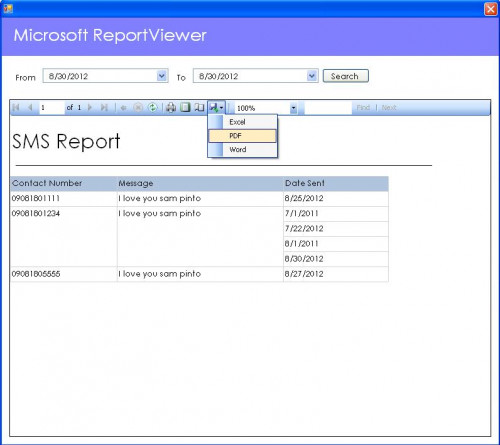The height and width of the screenshot is (445, 500).
Task: Click the find text input box
Action: (328, 108)
